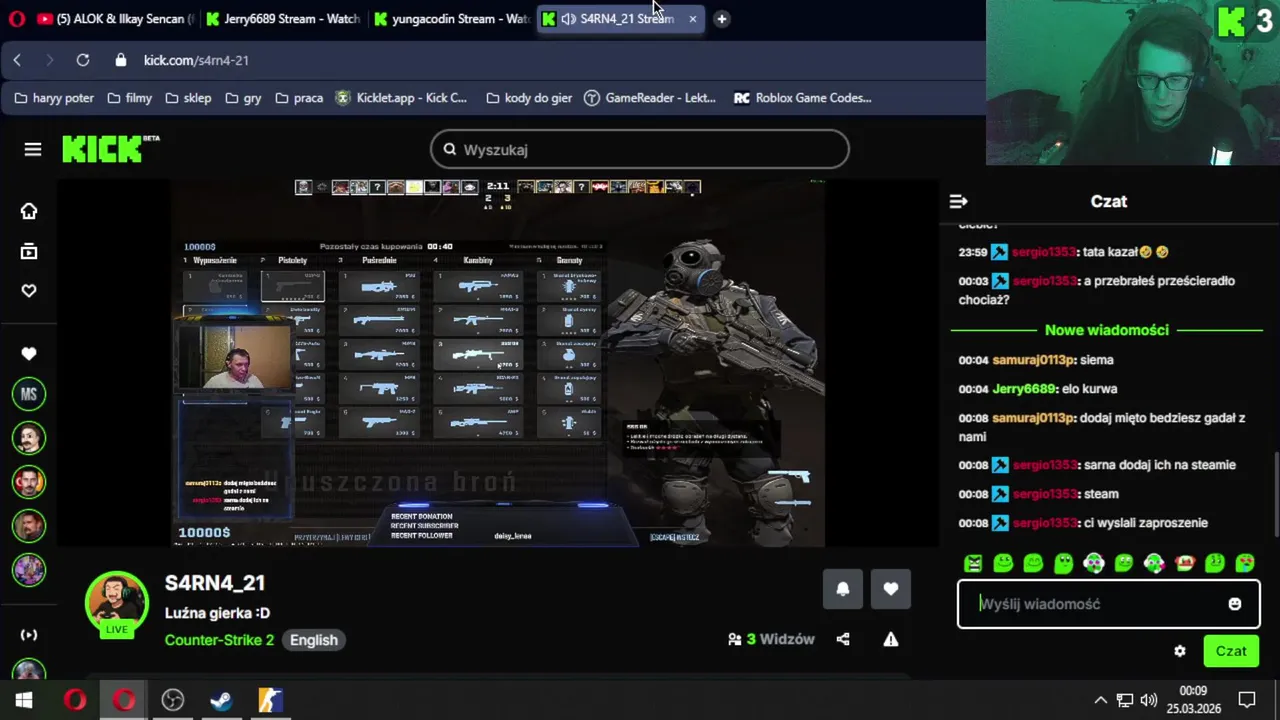Open kody do gier bookmark folder
This screenshot has height=720, width=1280.
coord(529,98)
